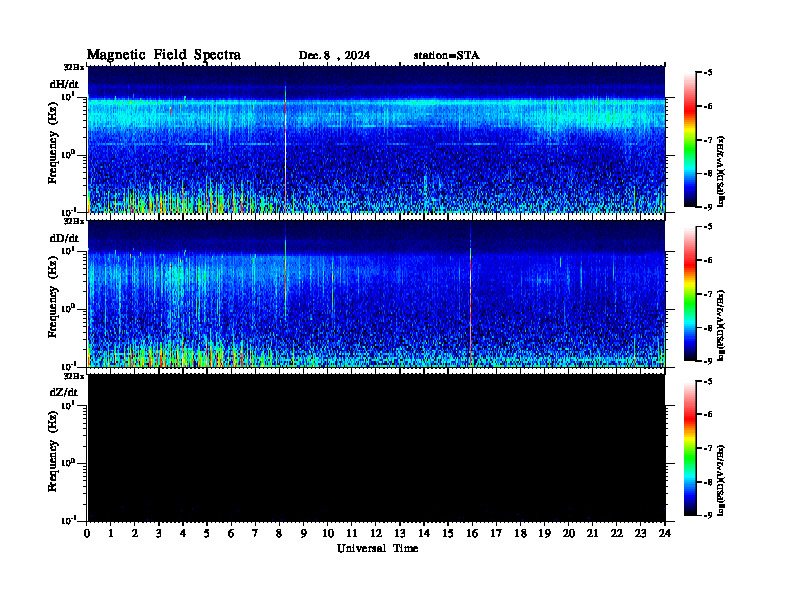This screenshot has width=792, height=612.
Task: Click the color bar beside the dD/dt panel
Action: (x=690, y=294)
